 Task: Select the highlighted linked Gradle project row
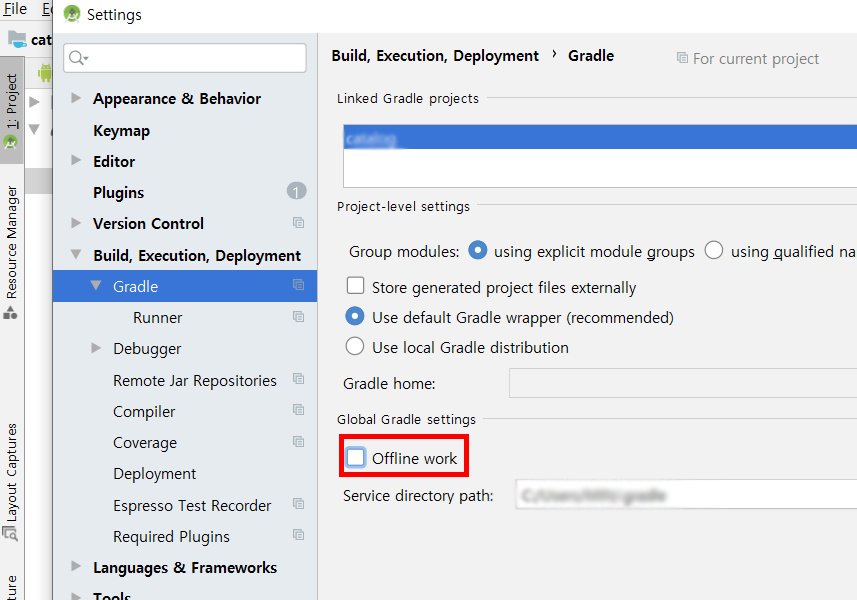tap(600, 137)
